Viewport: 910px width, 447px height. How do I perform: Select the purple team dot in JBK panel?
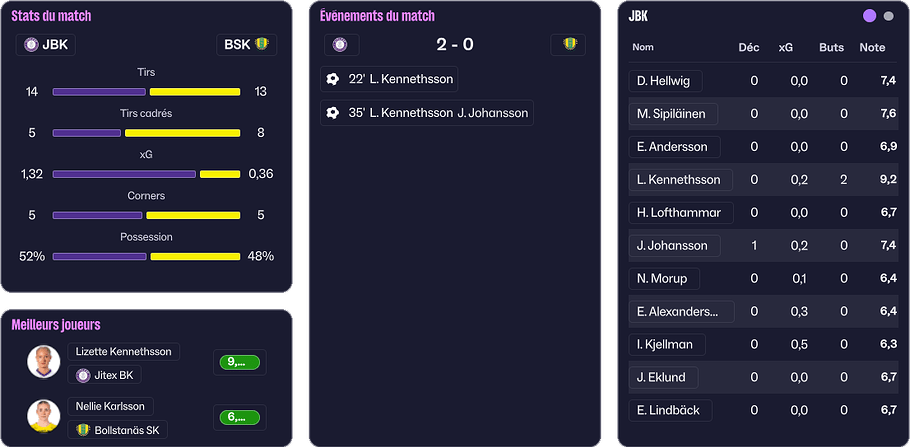click(x=869, y=16)
